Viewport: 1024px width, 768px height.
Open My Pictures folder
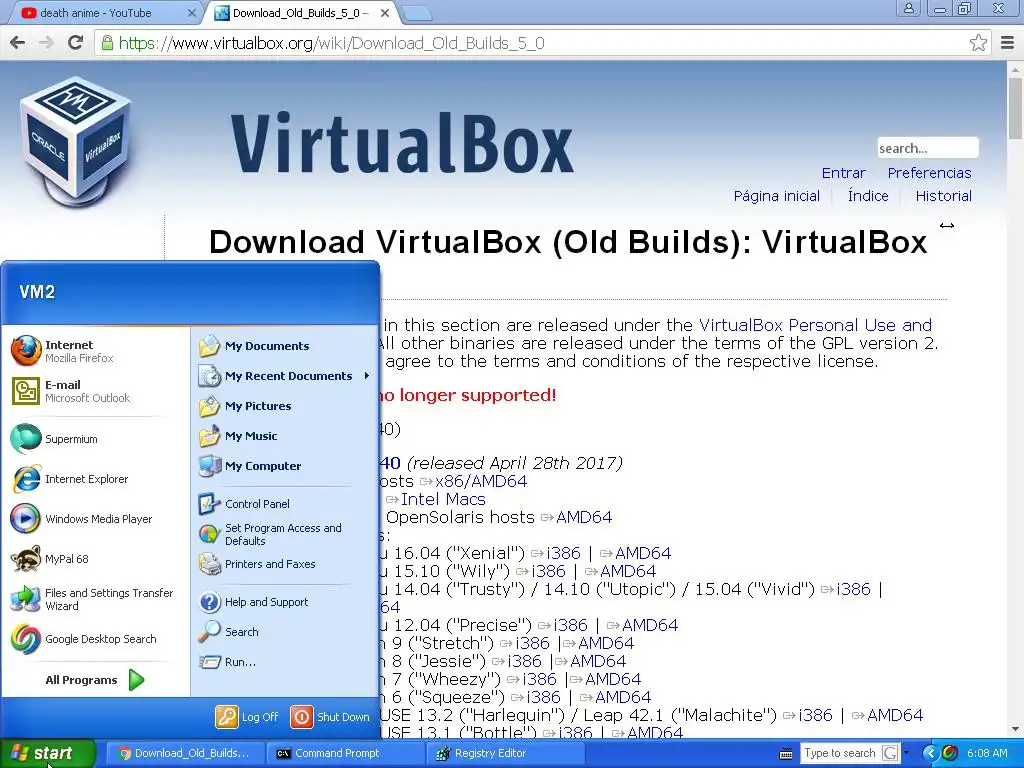click(x=245, y=406)
